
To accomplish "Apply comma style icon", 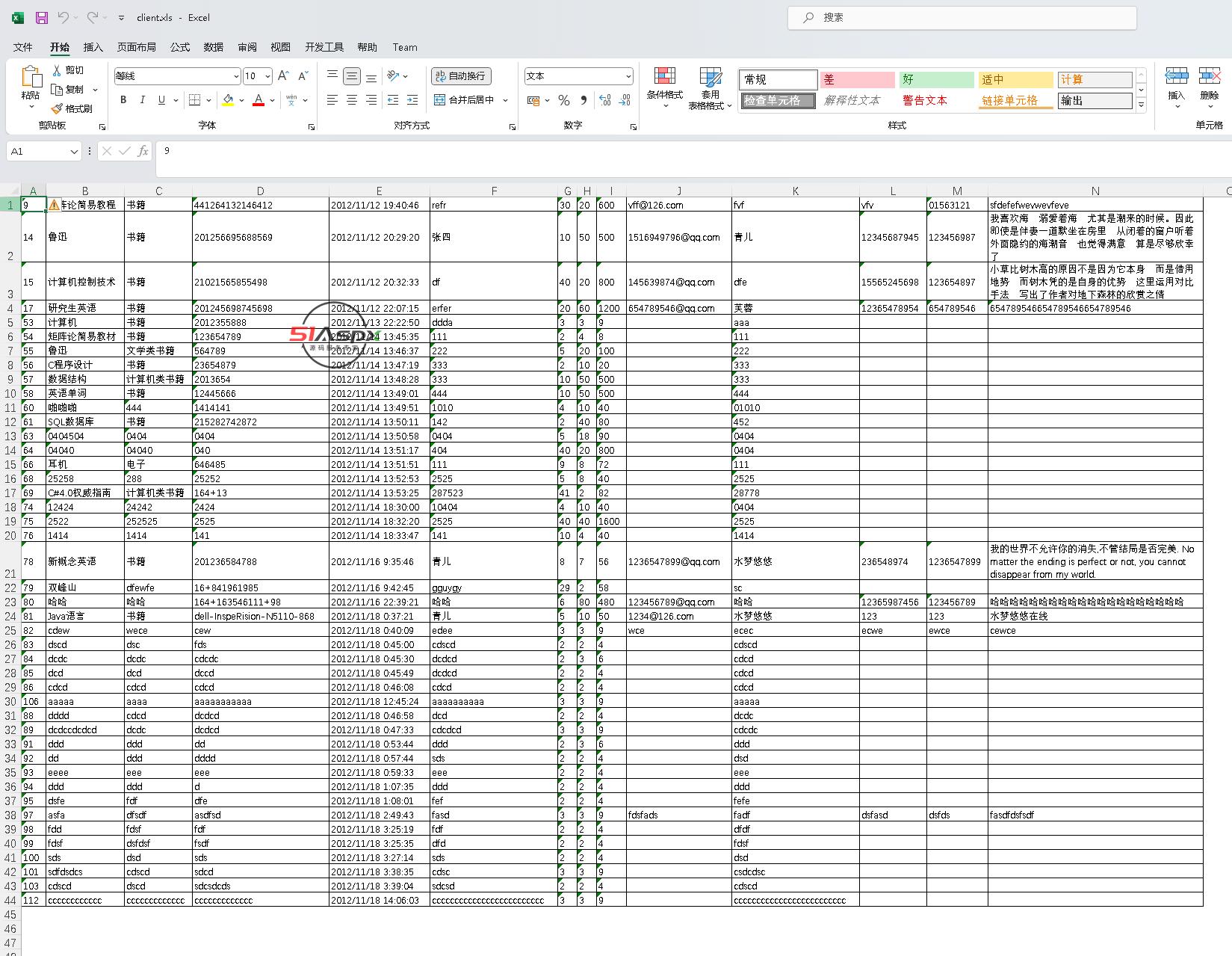I will pos(584,99).
